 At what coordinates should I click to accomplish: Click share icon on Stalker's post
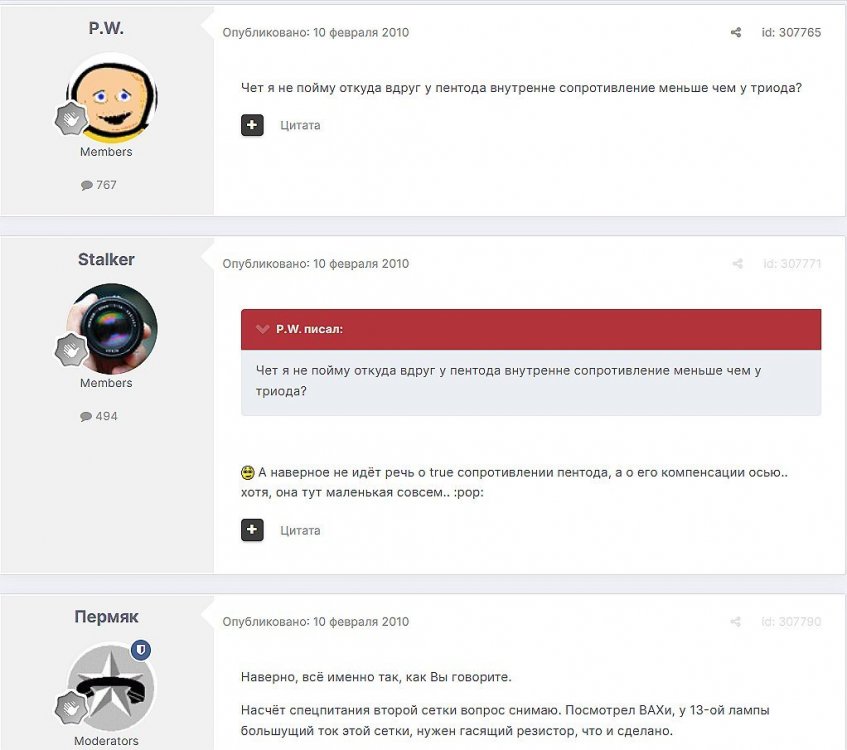(737, 264)
